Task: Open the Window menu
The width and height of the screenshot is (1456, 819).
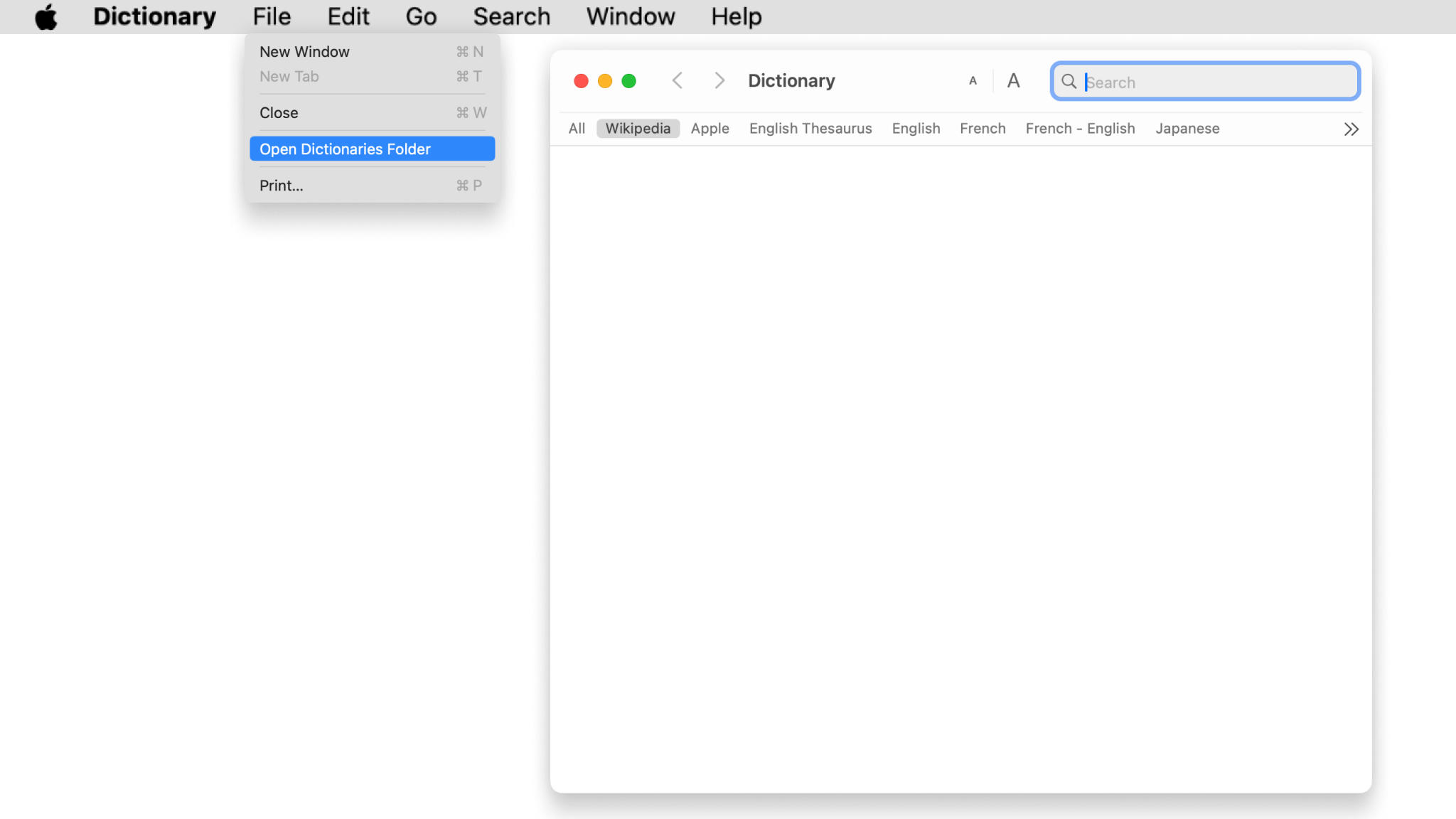Action: coord(631,16)
